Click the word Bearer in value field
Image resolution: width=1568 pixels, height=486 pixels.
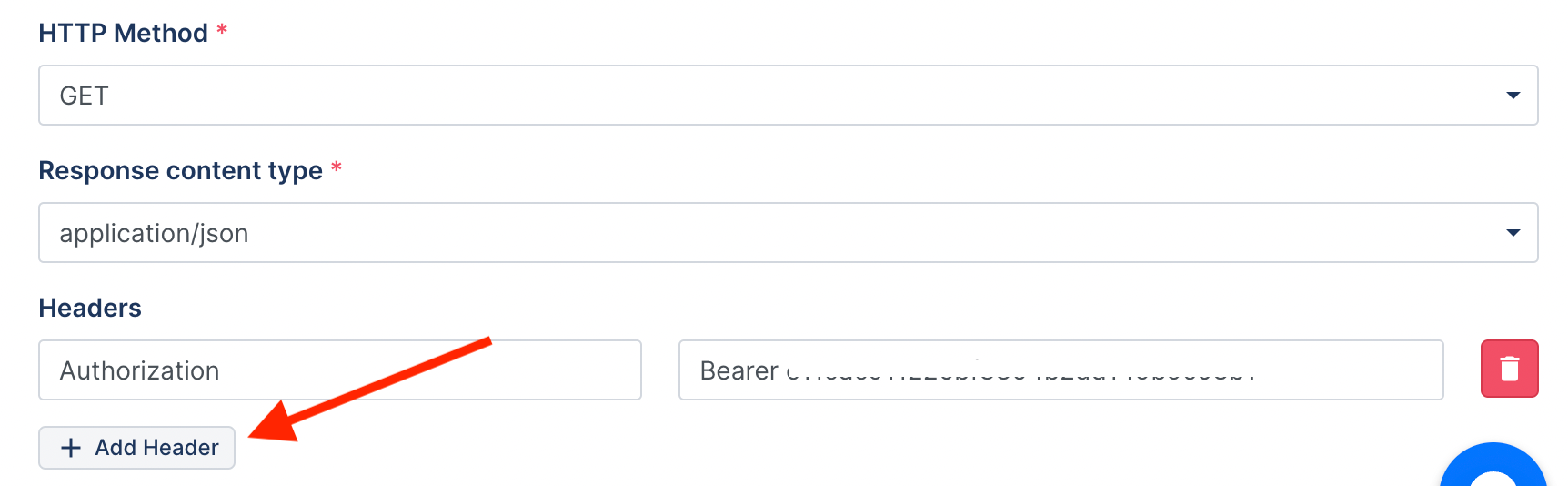coord(739,370)
